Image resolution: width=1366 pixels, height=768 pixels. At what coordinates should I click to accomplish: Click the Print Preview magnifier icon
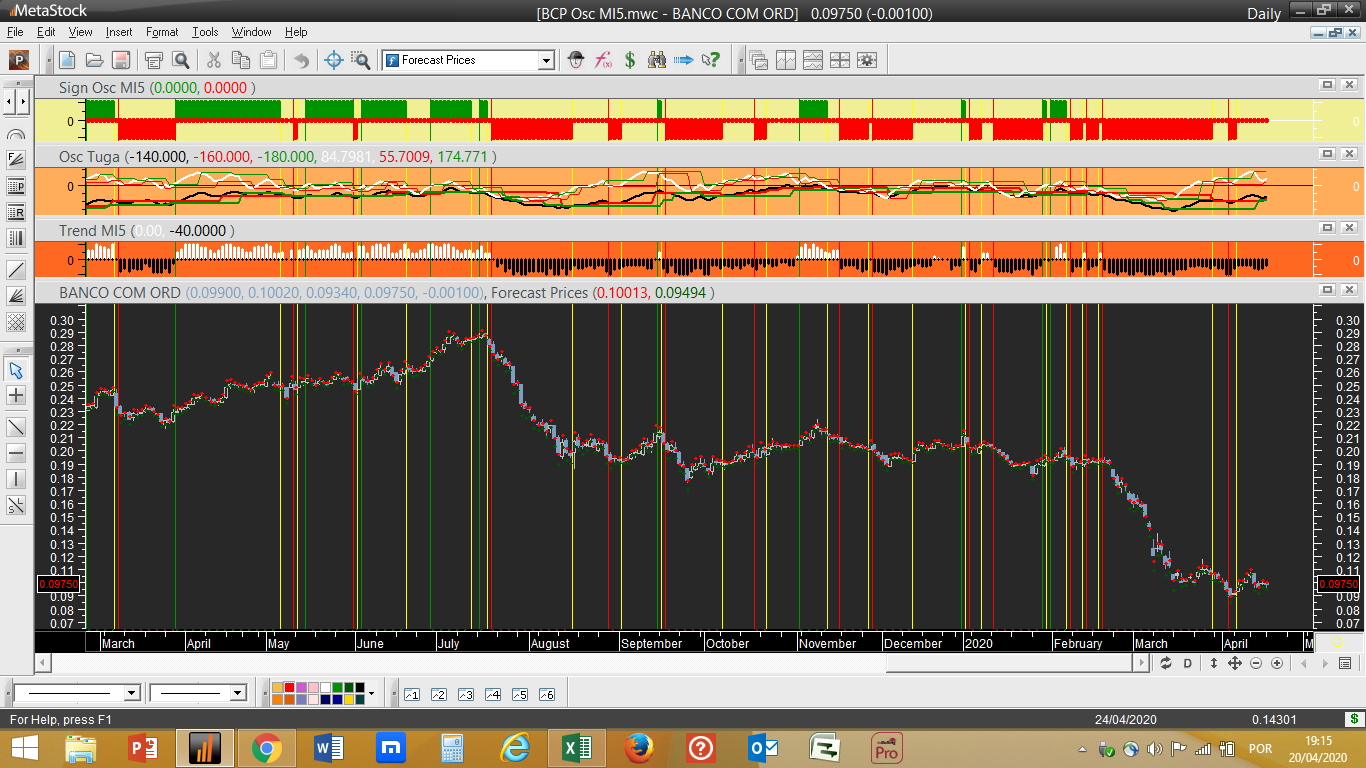181,60
